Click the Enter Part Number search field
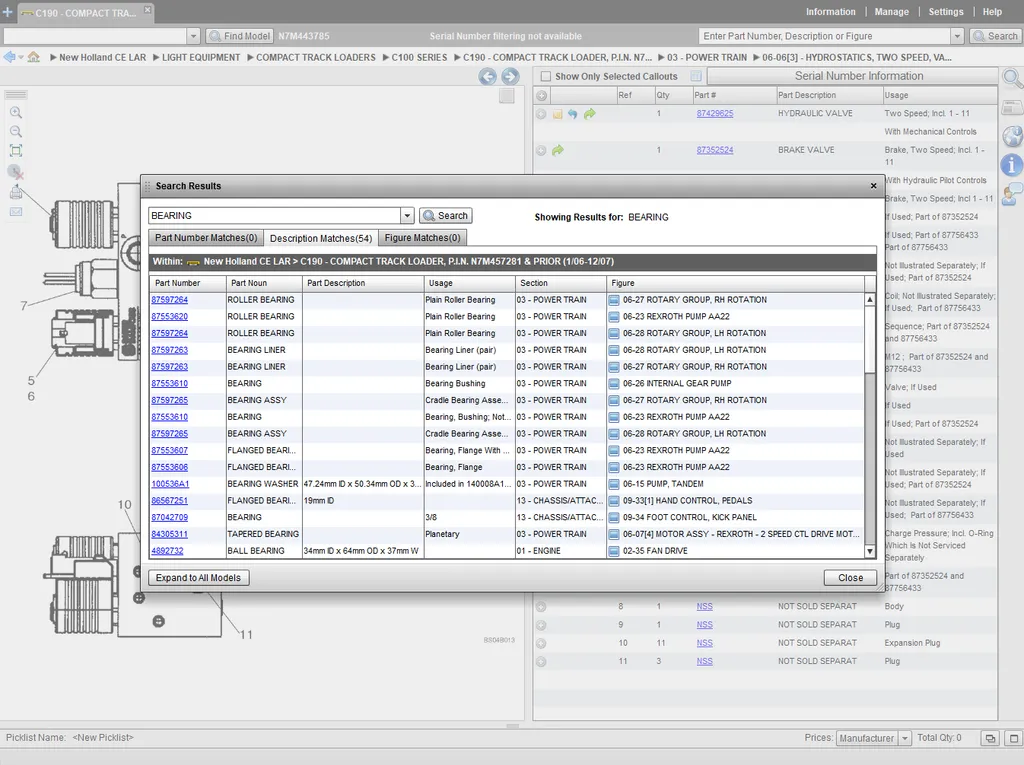1024x765 pixels. point(825,36)
